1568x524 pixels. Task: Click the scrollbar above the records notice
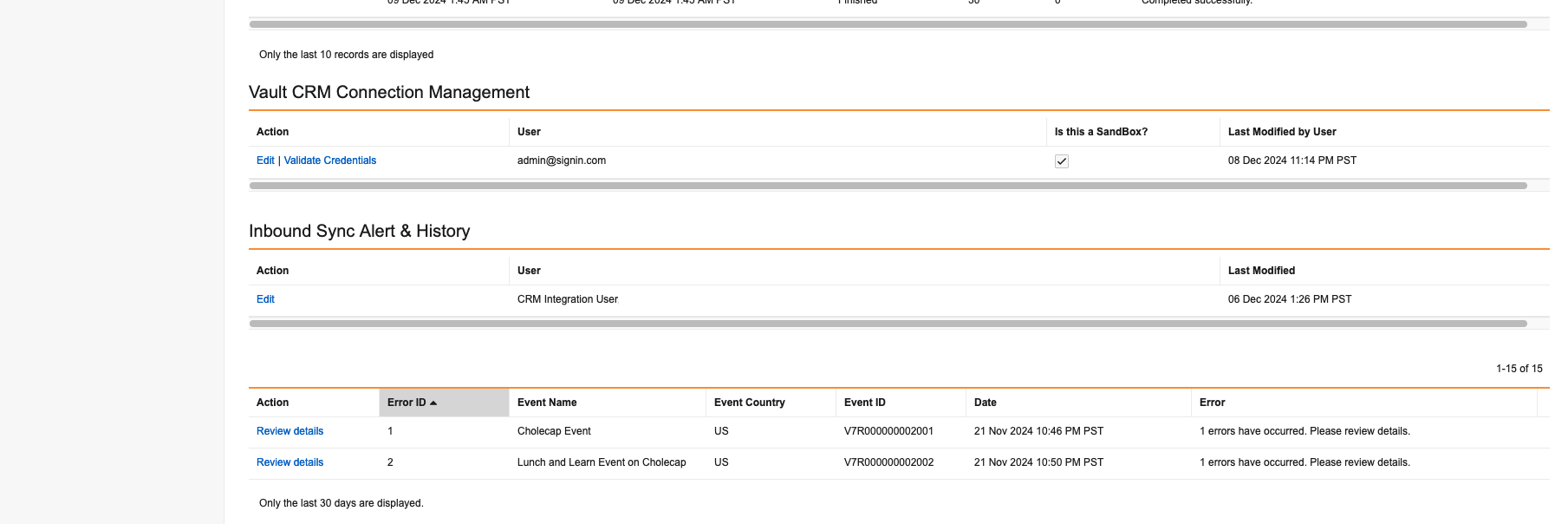pos(888,24)
